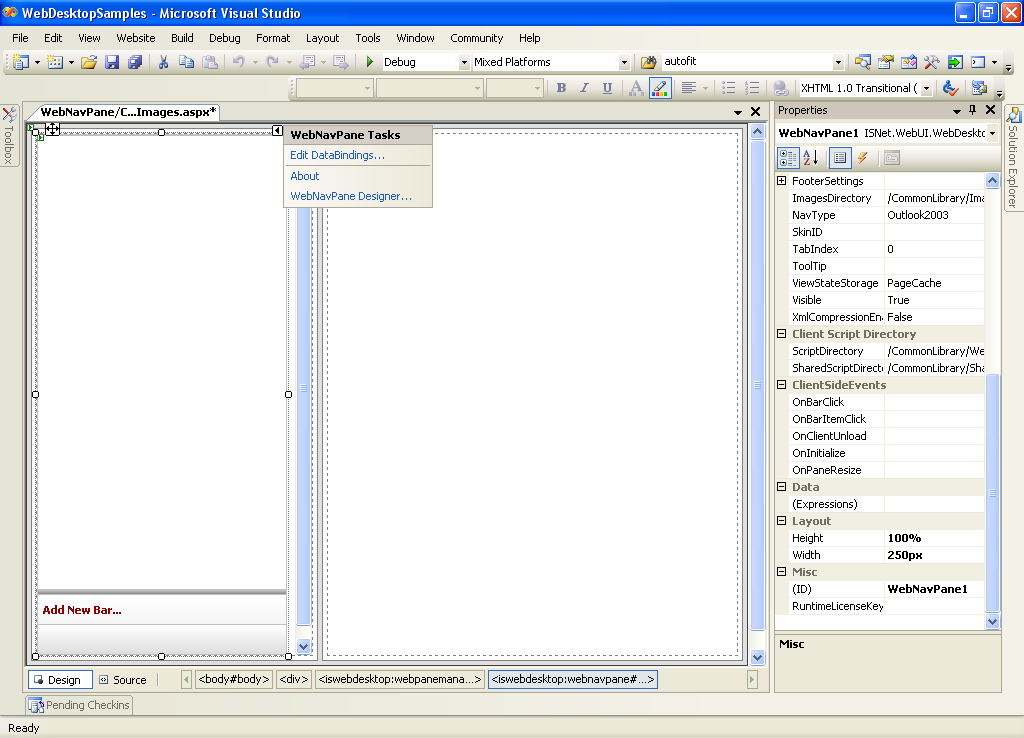Sort properties alphabetically with the A-Z icon
Viewport: 1024px width, 738px height.
[x=811, y=158]
